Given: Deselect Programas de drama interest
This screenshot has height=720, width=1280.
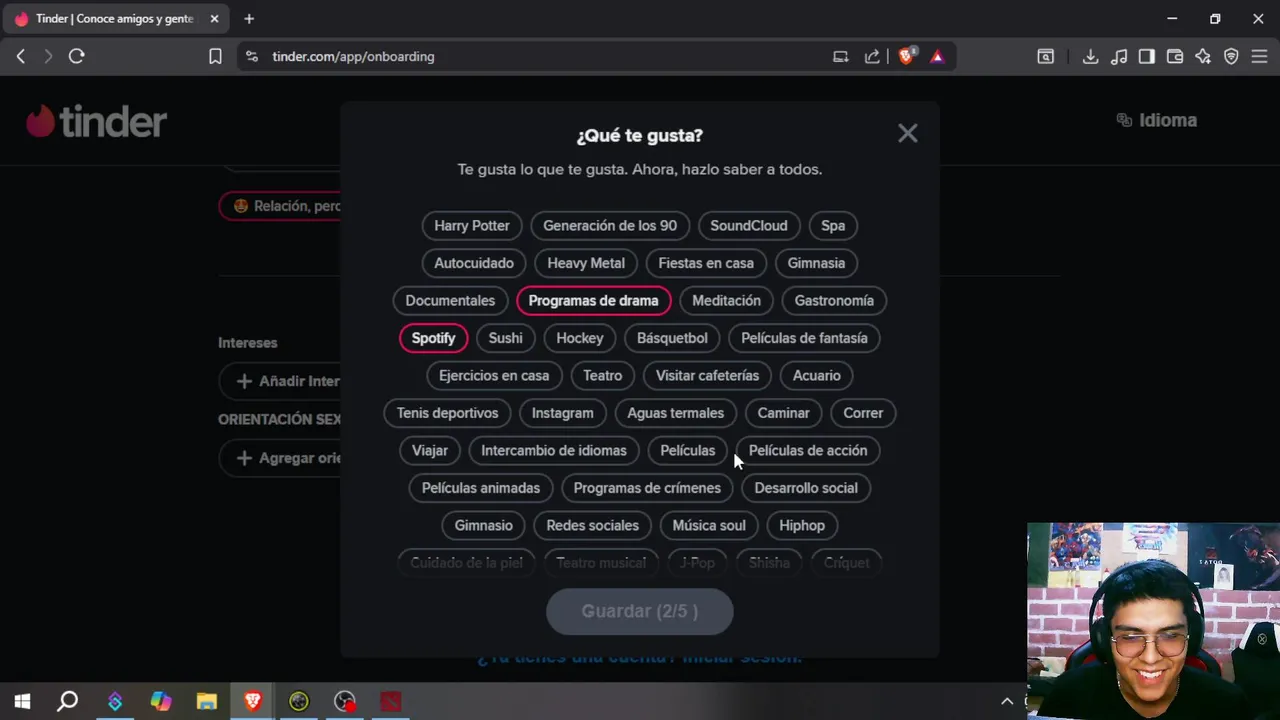Looking at the screenshot, I should pyautogui.click(x=593, y=301).
